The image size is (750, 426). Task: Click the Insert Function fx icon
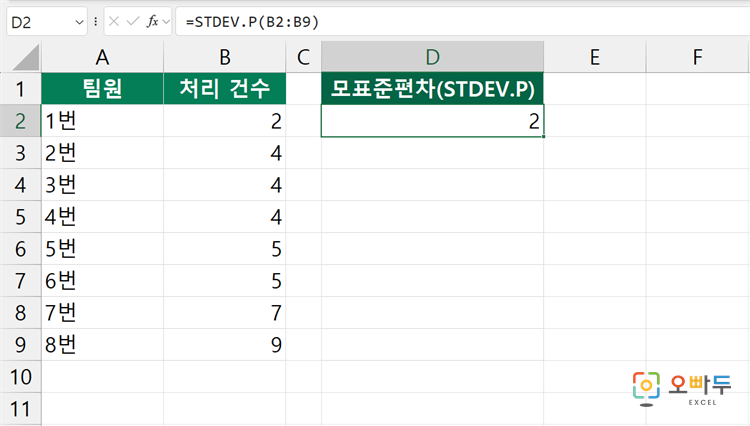click(x=153, y=22)
